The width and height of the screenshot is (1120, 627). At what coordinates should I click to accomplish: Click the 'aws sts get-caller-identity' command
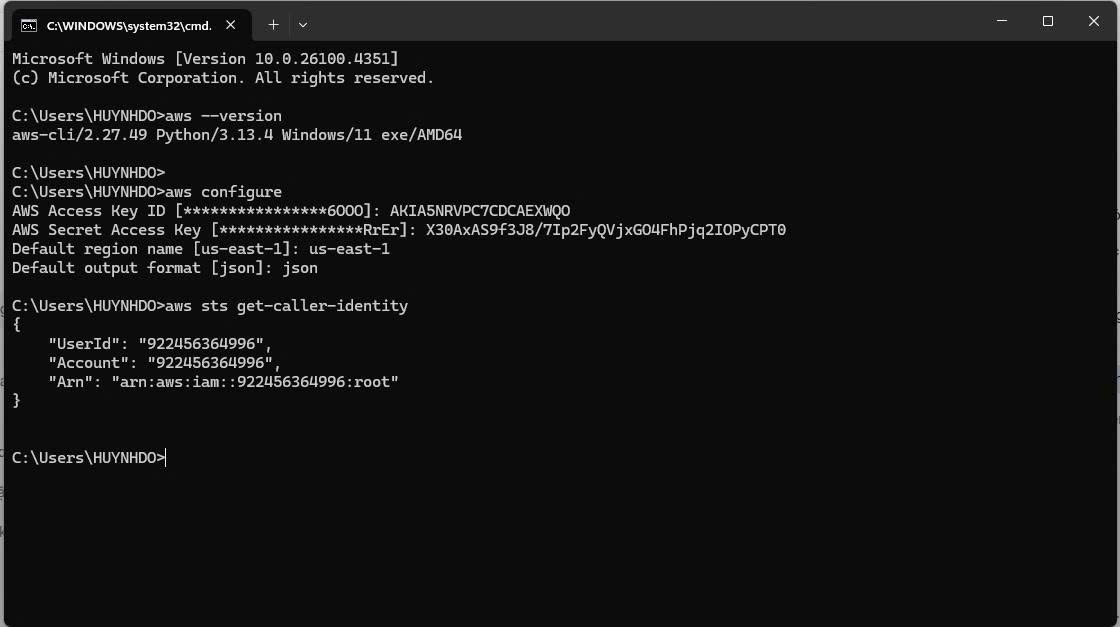point(287,306)
